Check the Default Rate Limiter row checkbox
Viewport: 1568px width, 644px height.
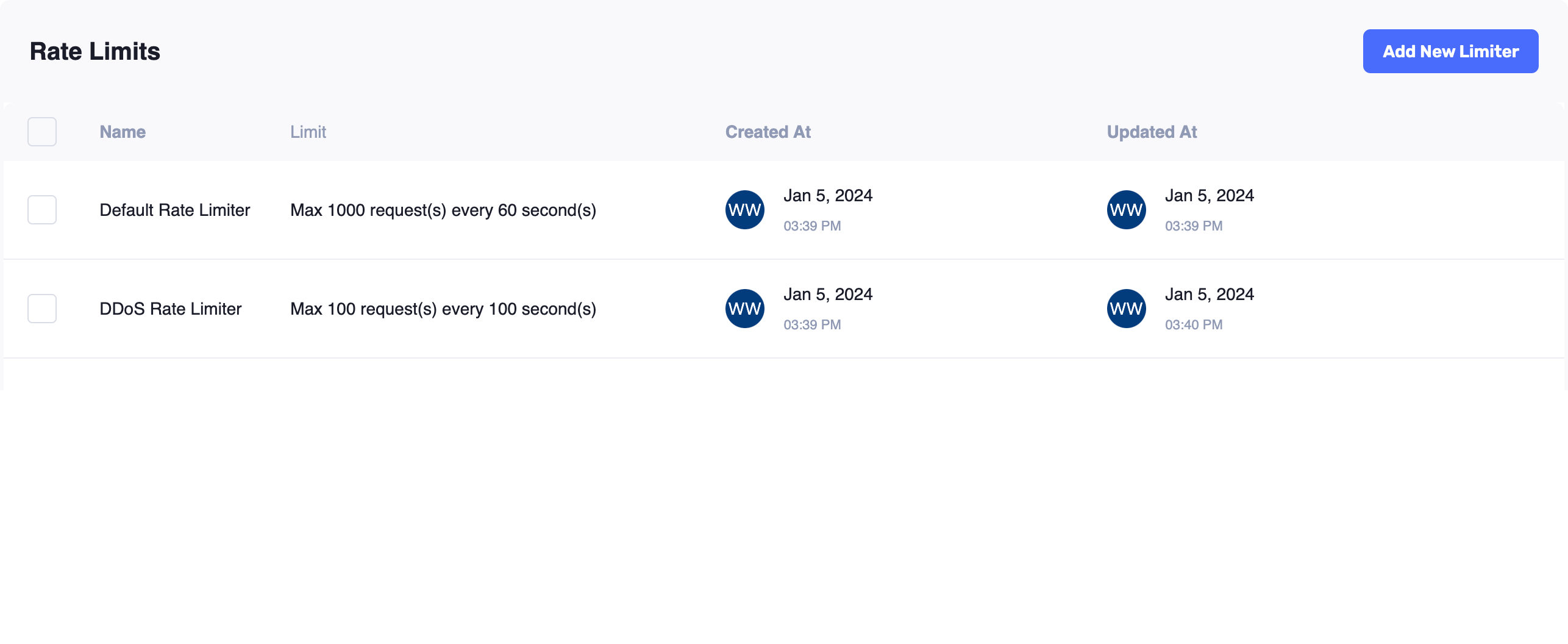coord(42,210)
